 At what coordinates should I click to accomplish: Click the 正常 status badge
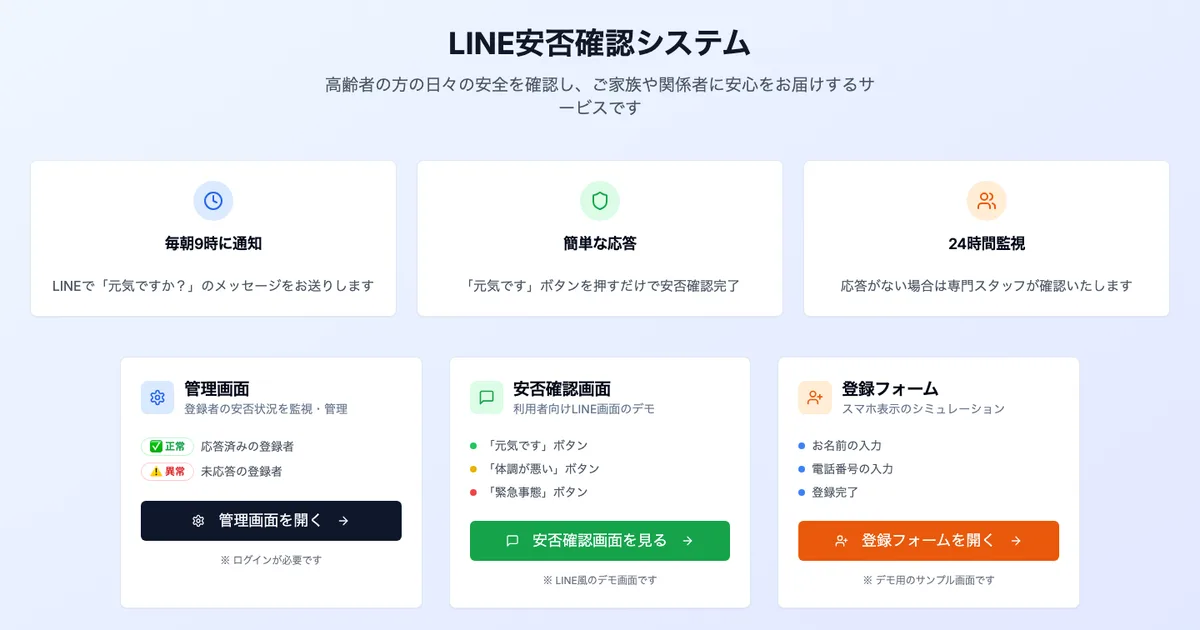coord(167,447)
